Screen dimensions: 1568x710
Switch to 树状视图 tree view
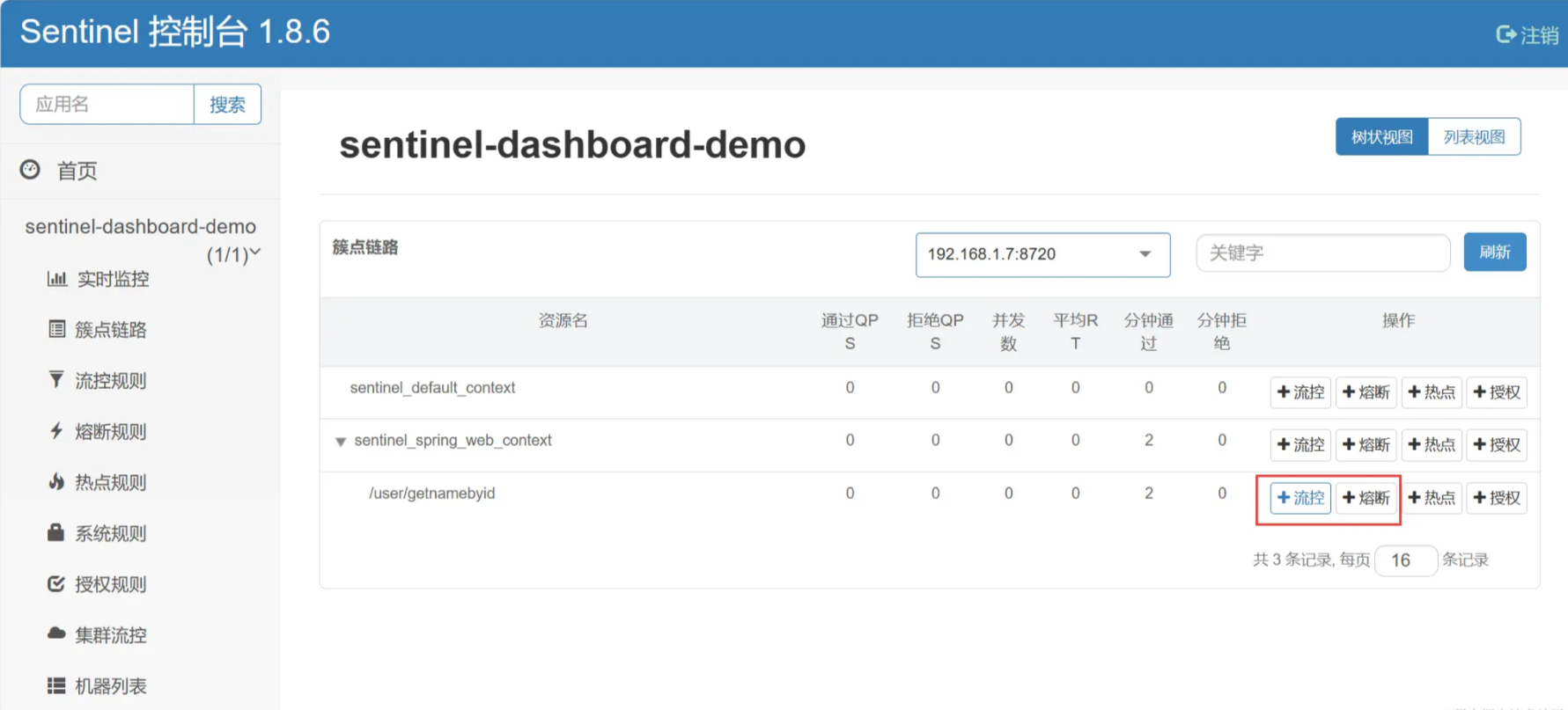pyautogui.click(x=1381, y=136)
